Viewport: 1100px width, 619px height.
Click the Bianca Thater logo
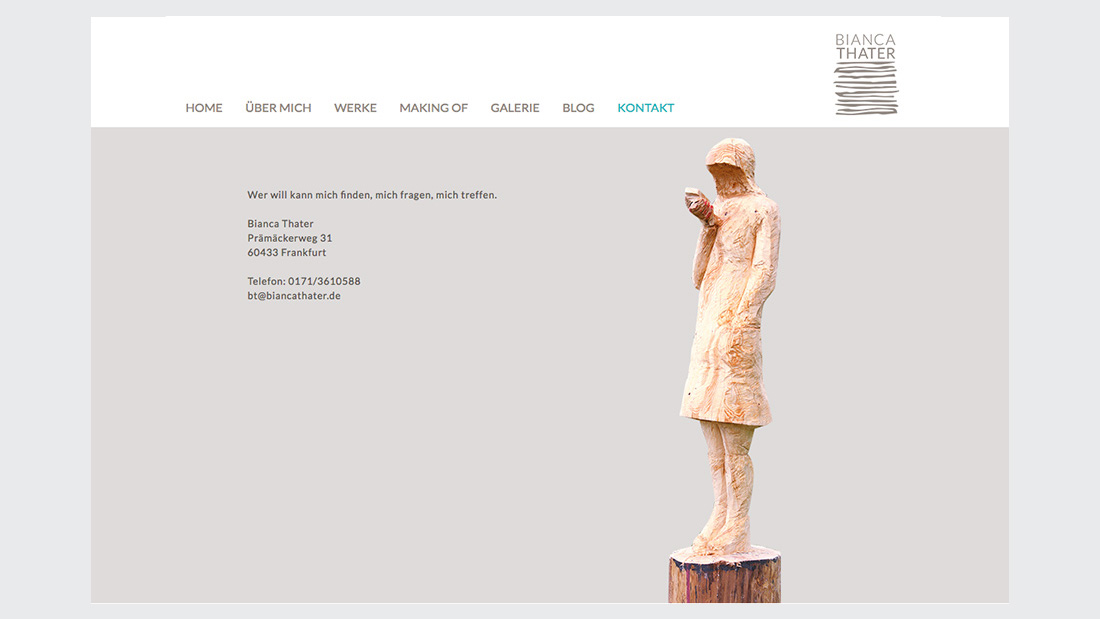click(x=866, y=73)
